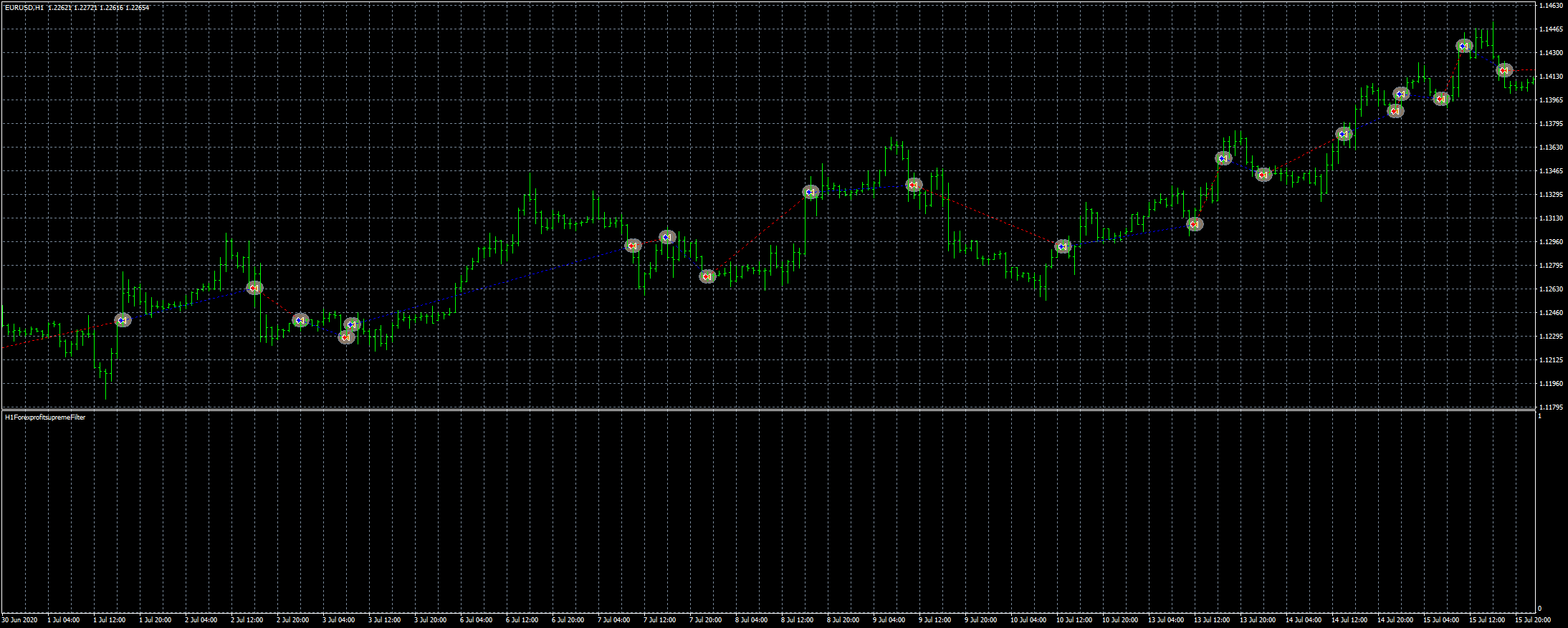Click red trade arrow near 1.1308 on 13 Jul
This screenshot has height=628, width=1568.
(1194, 224)
